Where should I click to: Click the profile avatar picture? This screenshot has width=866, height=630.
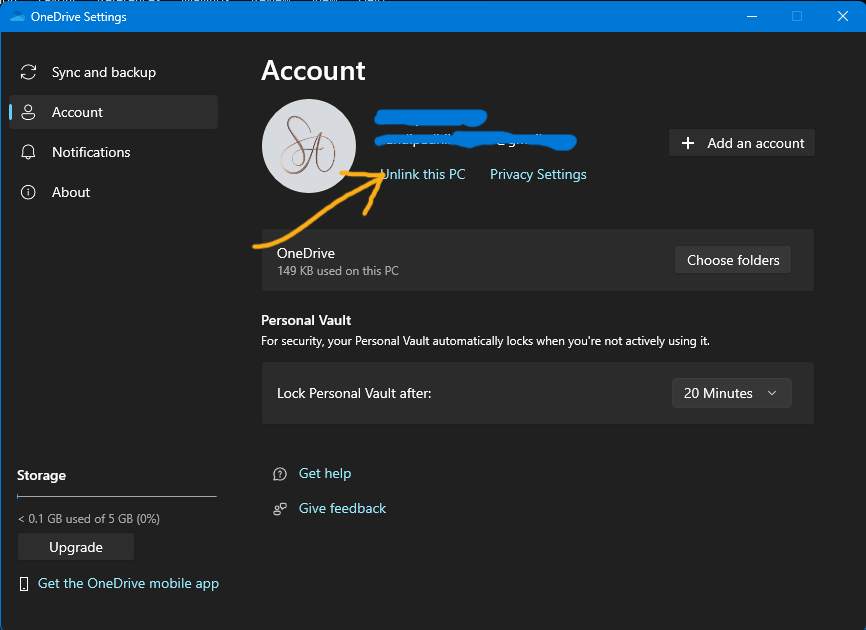pyautogui.click(x=309, y=146)
